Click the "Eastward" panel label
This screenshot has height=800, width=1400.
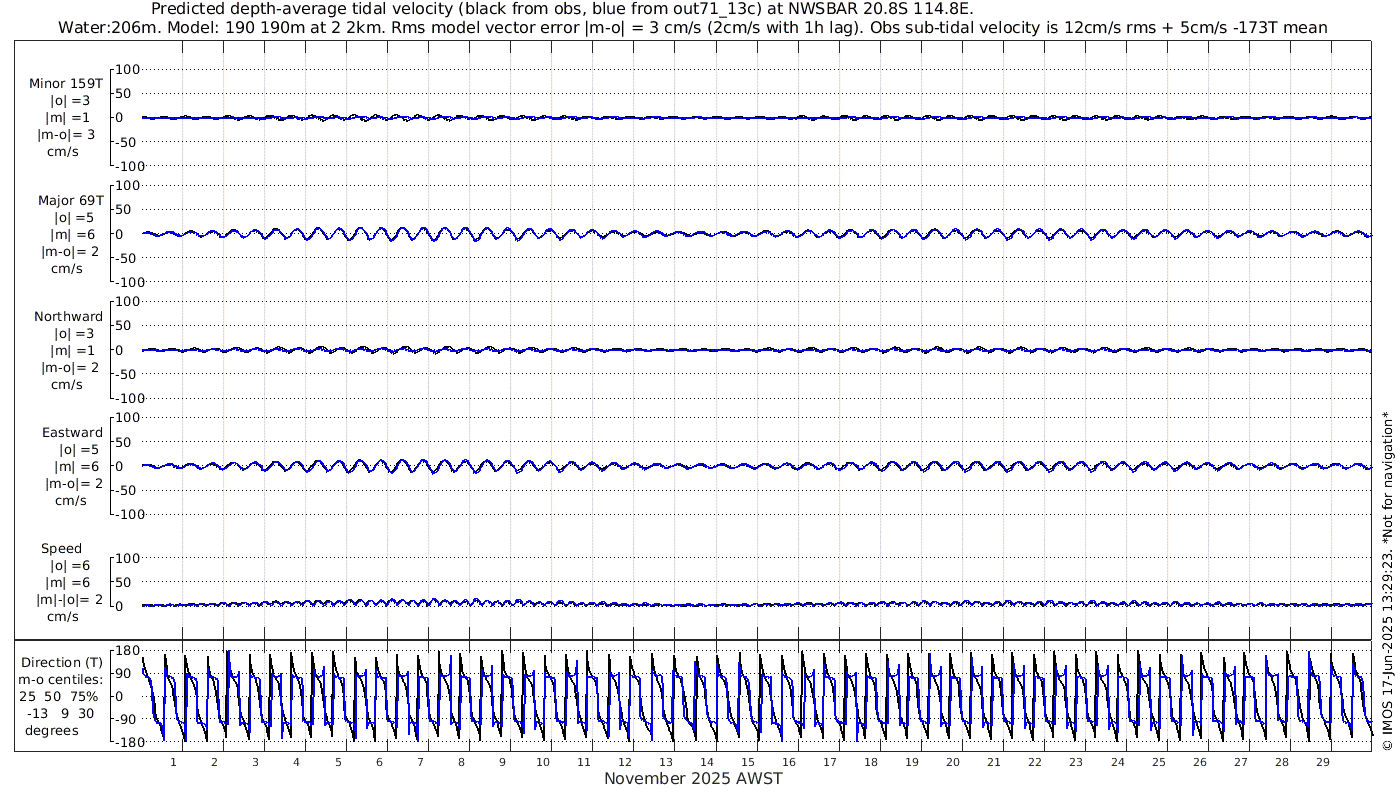72,432
